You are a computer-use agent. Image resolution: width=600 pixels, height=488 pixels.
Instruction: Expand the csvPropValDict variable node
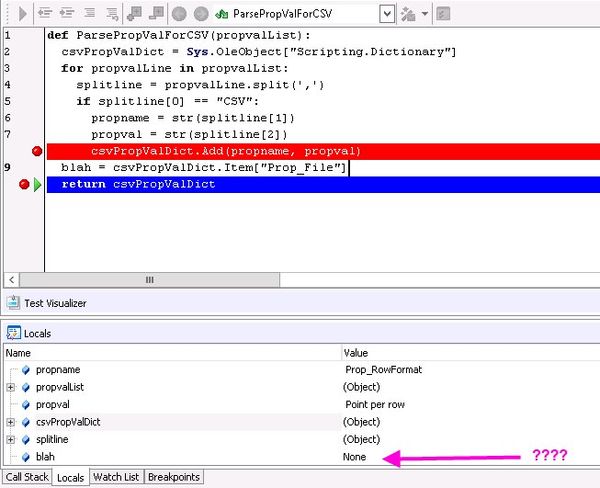click(x=11, y=422)
